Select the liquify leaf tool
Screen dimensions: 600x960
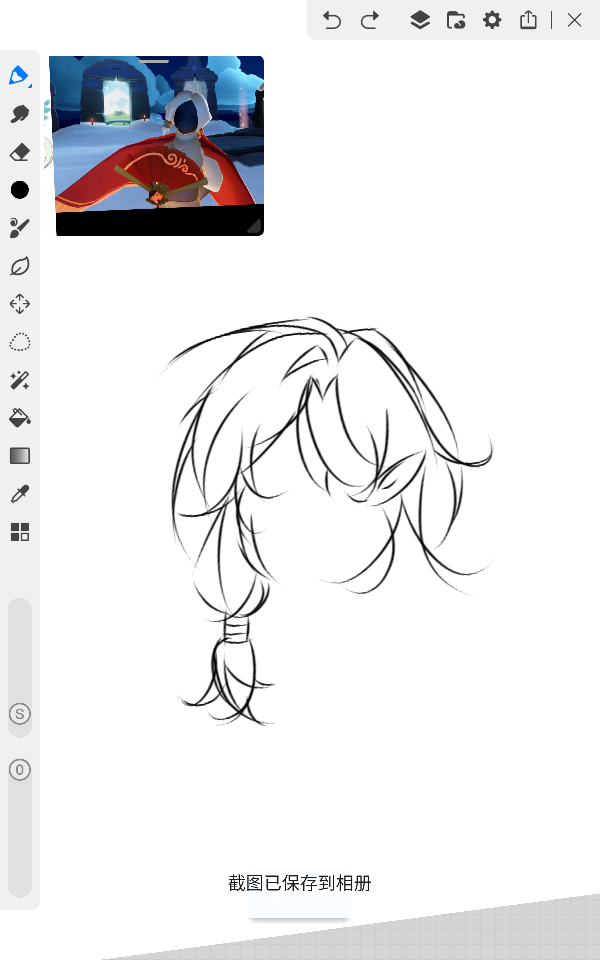click(20, 266)
